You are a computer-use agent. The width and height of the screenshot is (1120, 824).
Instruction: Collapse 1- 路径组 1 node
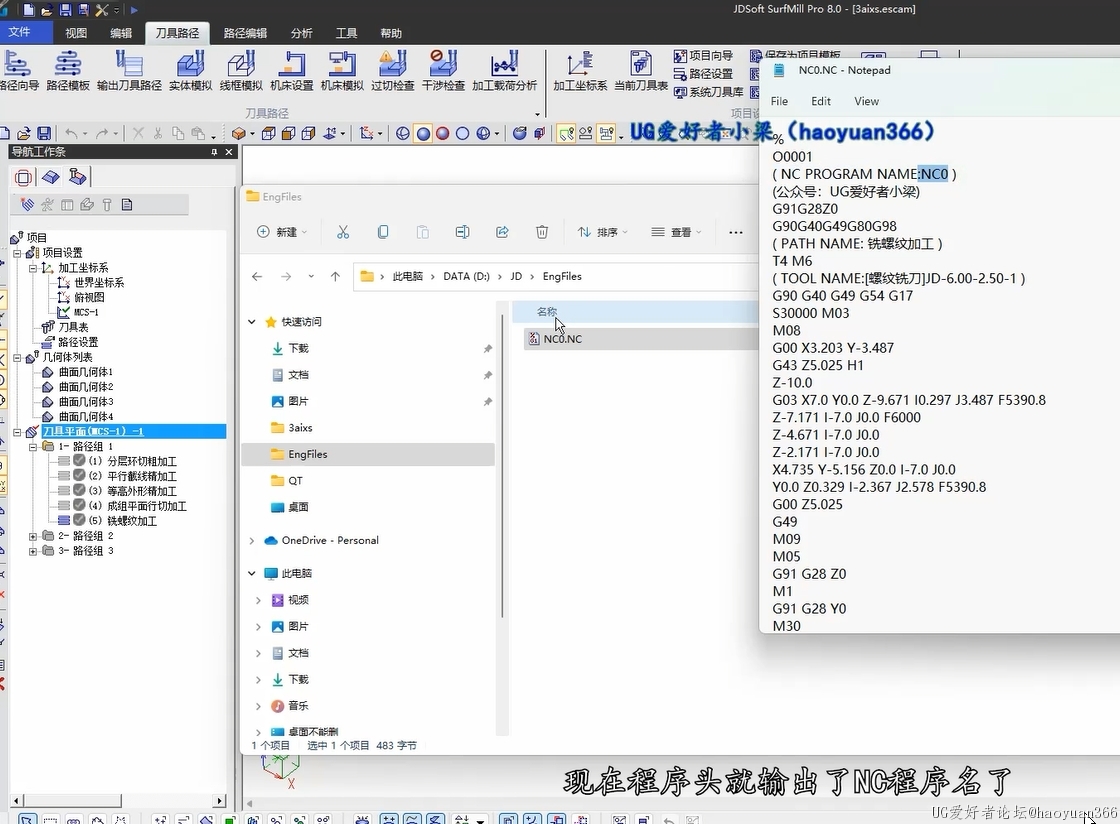(x=33, y=447)
